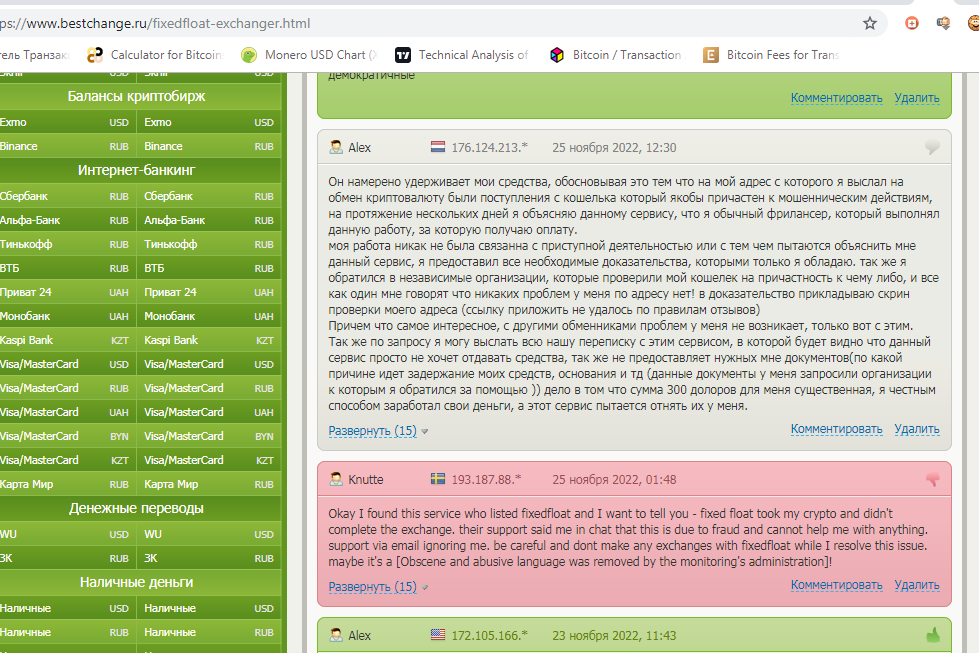Expand the 15 comments under Alex's grey review

click(373, 431)
